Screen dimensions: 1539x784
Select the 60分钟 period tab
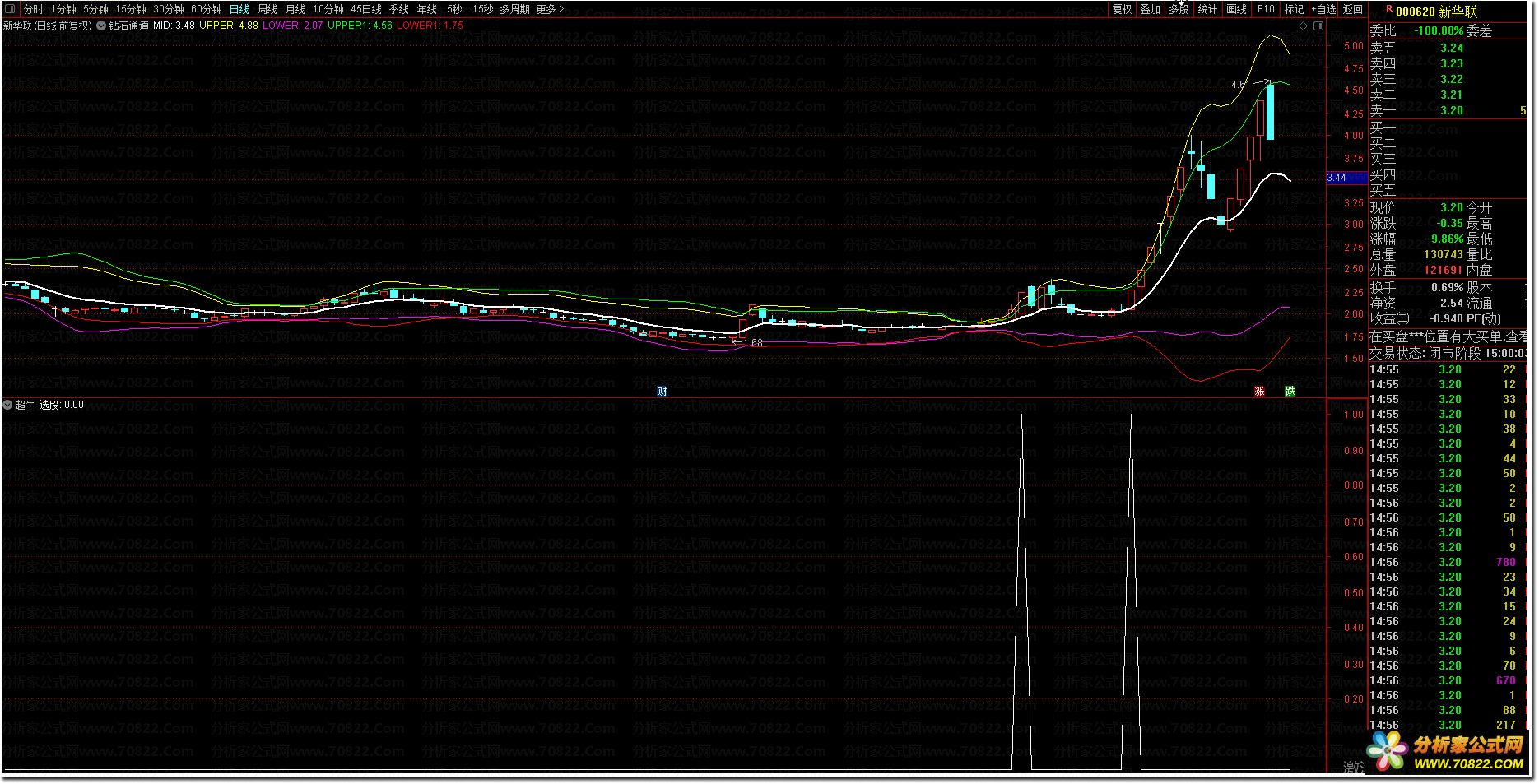click(x=207, y=9)
